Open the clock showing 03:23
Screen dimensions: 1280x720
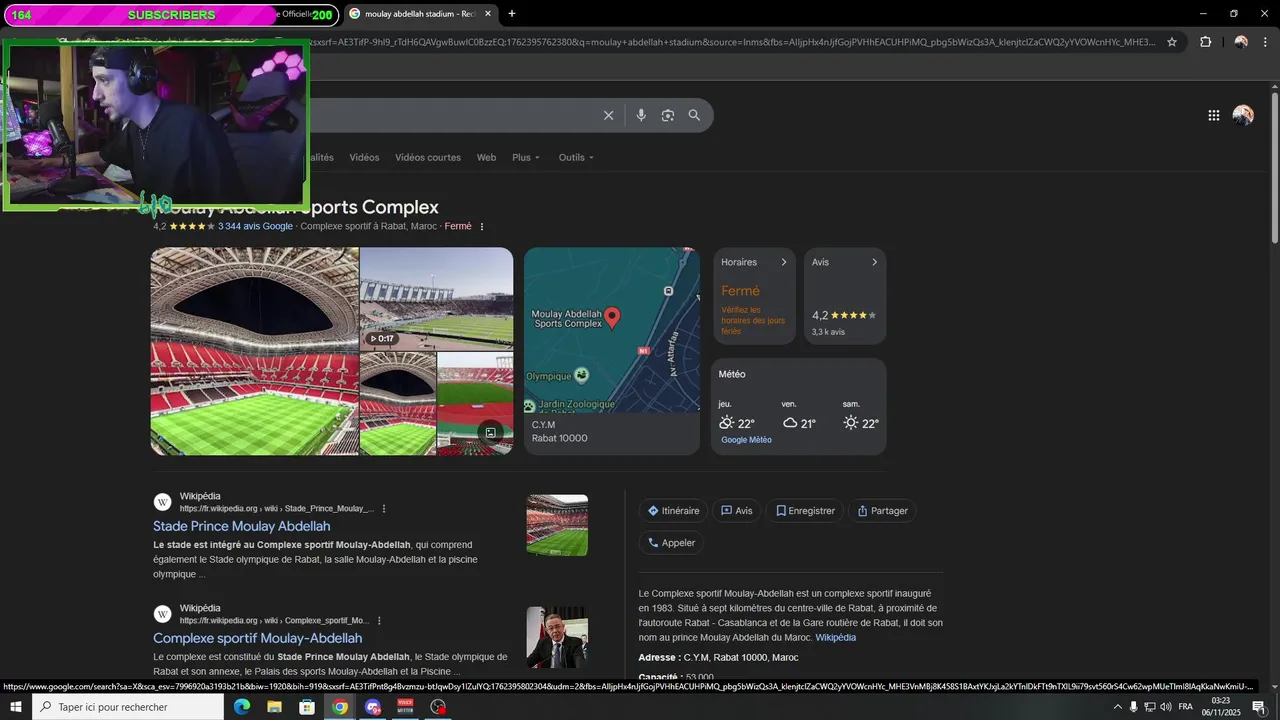pyautogui.click(x=1220, y=707)
